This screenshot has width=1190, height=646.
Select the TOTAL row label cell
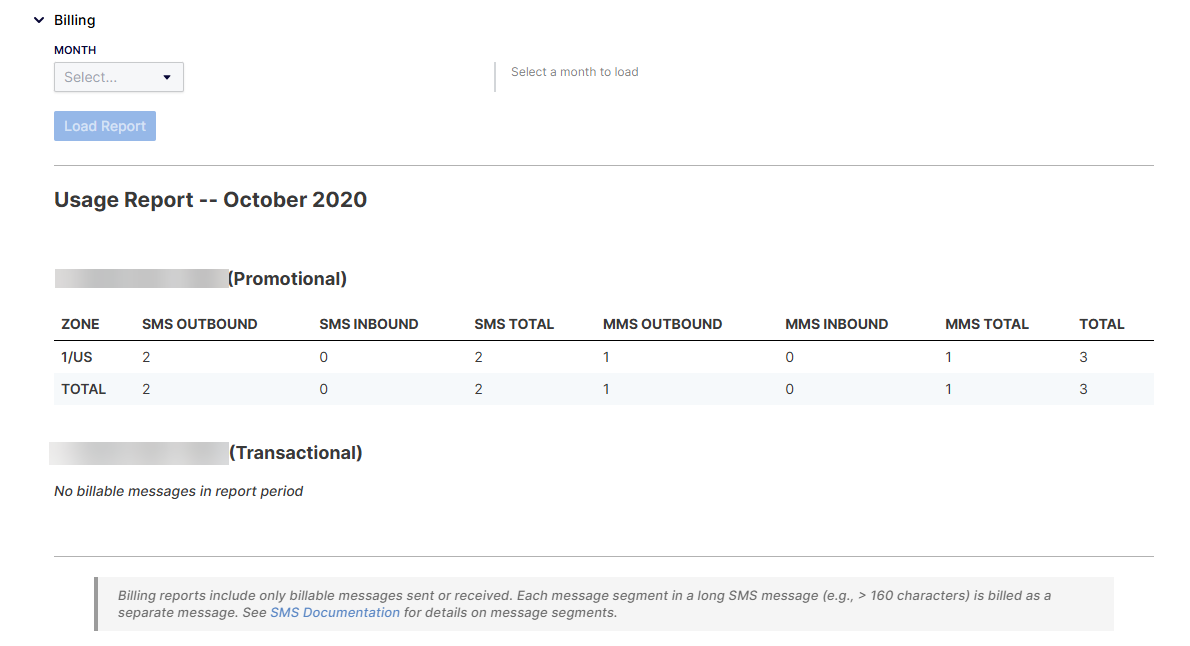tap(83, 389)
